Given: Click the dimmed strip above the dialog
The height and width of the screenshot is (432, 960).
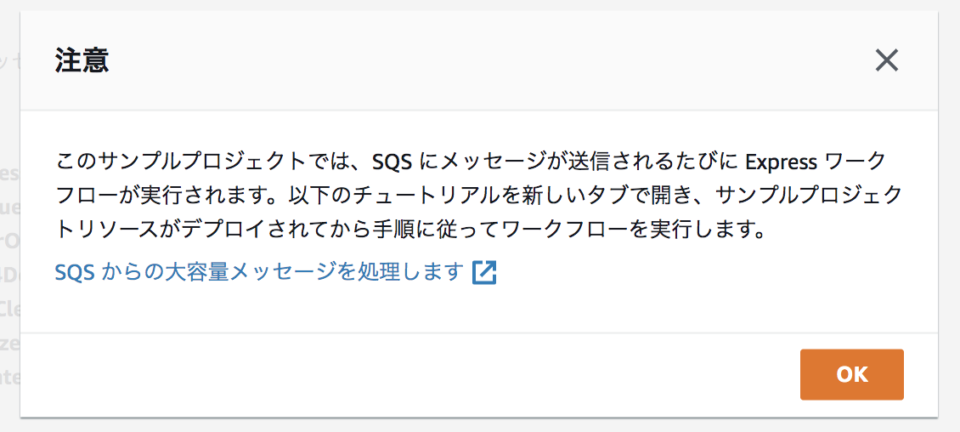Looking at the screenshot, I should point(480,5).
